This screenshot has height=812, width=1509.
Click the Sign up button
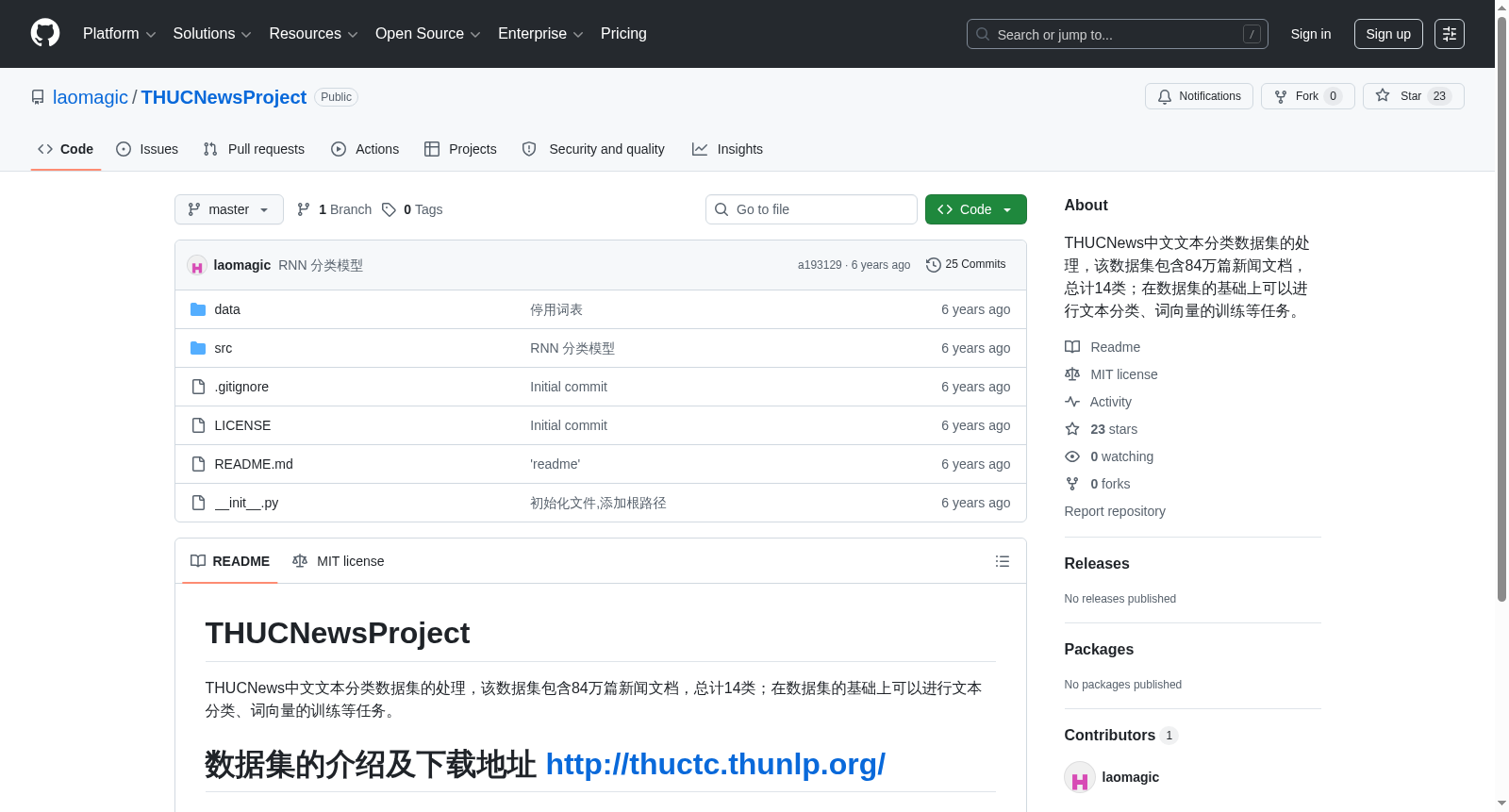(x=1388, y=34)
